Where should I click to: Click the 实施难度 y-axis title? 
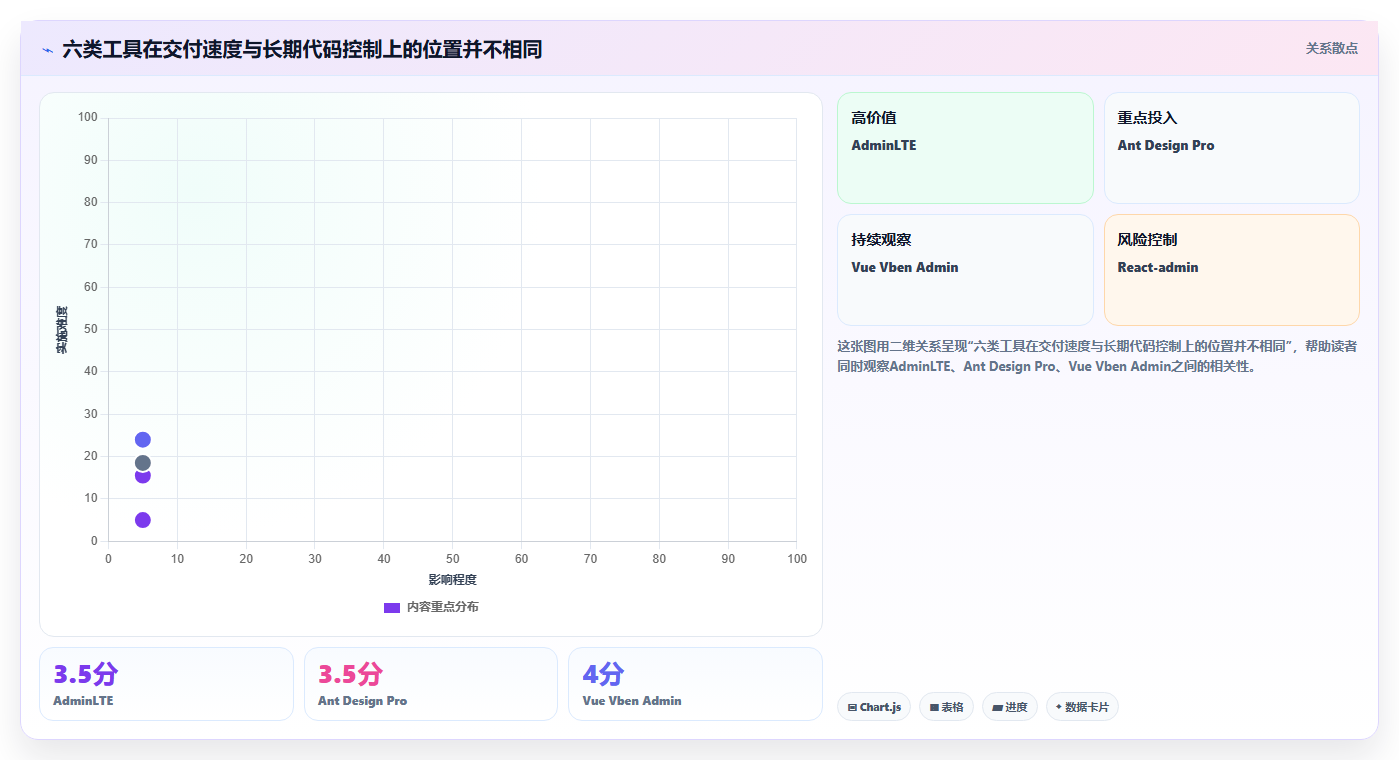[62, 330]
